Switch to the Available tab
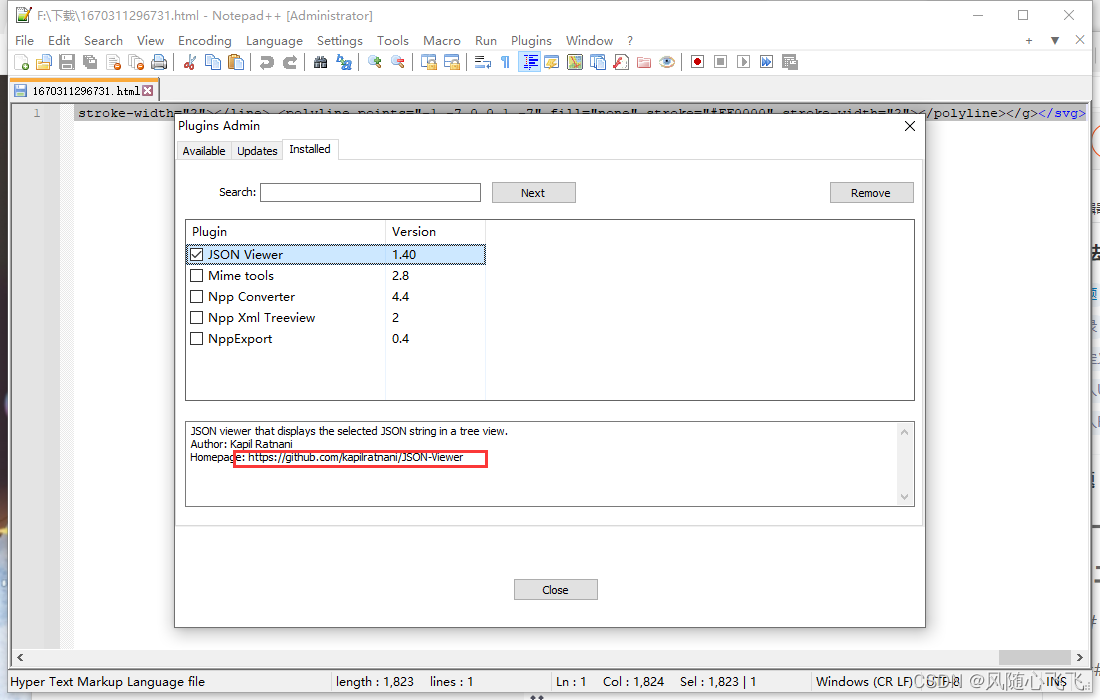This screenshot has height=700, width=1100. coord(204,151)
